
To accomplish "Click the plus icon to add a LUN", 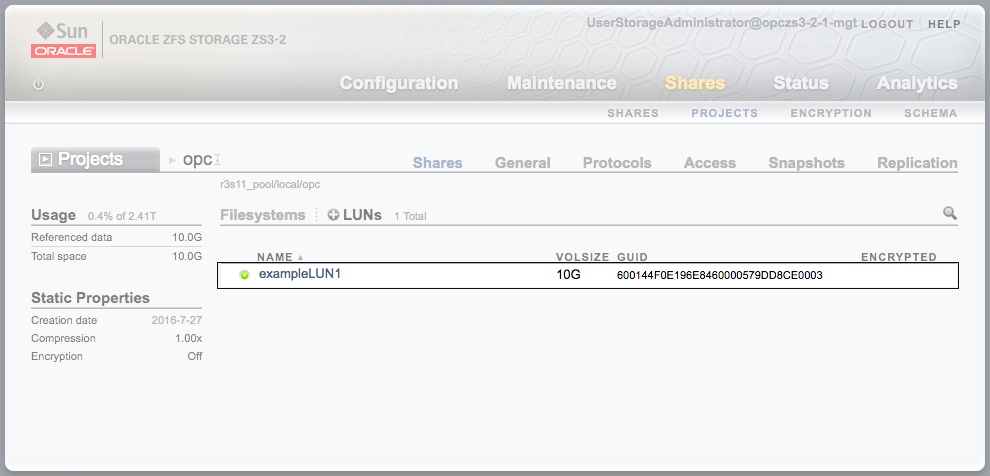I will coord(333,215).
